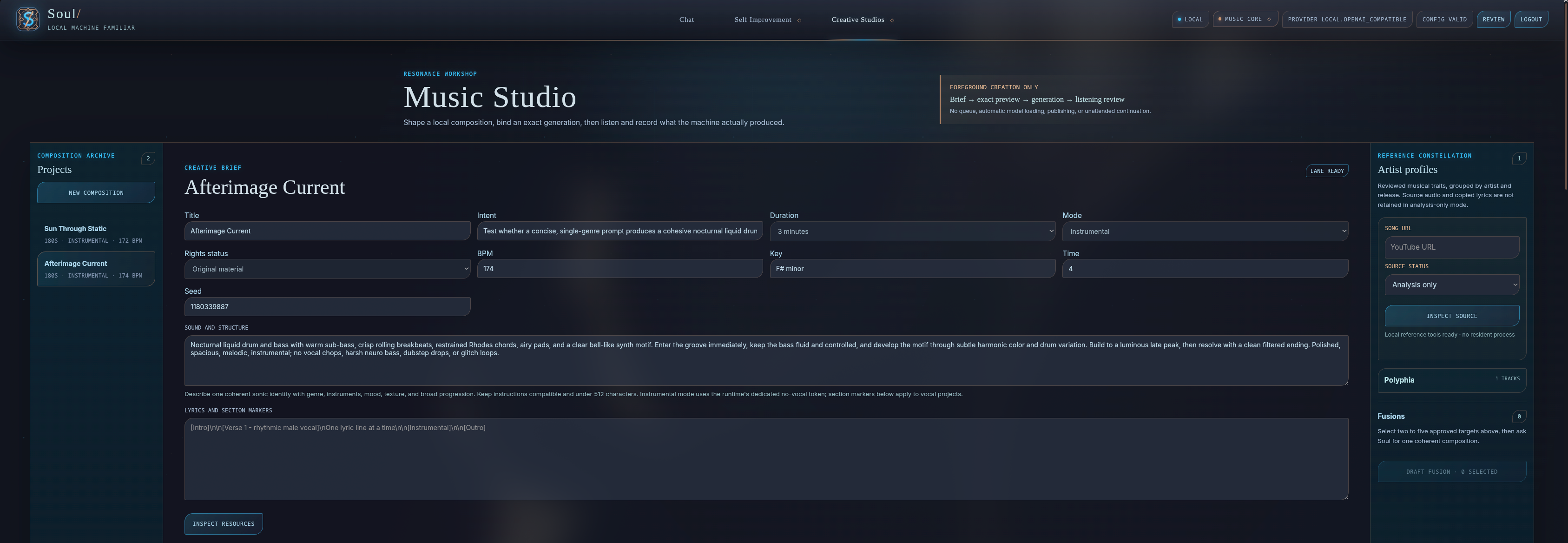The height and width of the screenshot is (543, 1568).
Task: Click the Music Studio heading
Action: [x=490, y=98]
